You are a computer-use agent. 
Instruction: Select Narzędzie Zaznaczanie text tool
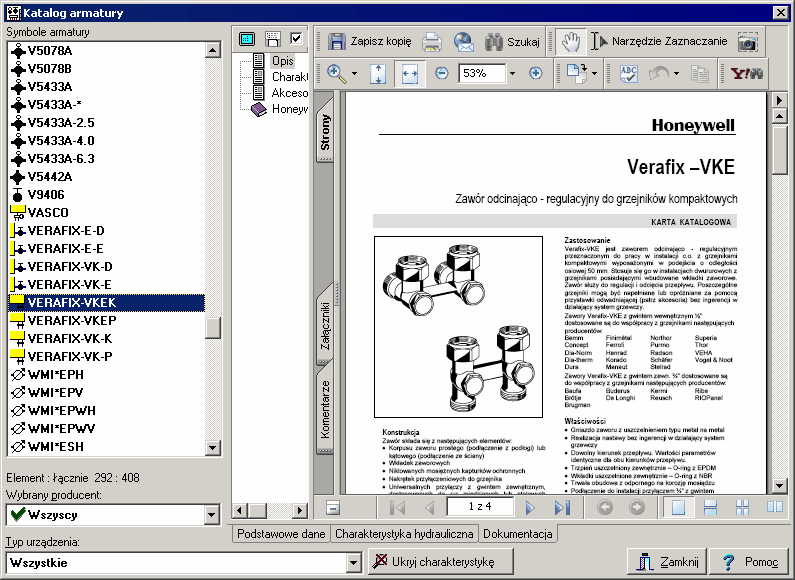[x=659, y=42]
